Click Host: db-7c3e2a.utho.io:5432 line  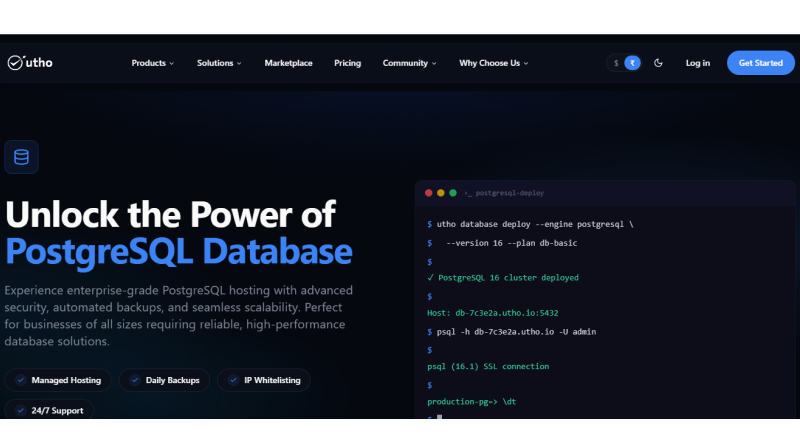[x=493, y=313]
